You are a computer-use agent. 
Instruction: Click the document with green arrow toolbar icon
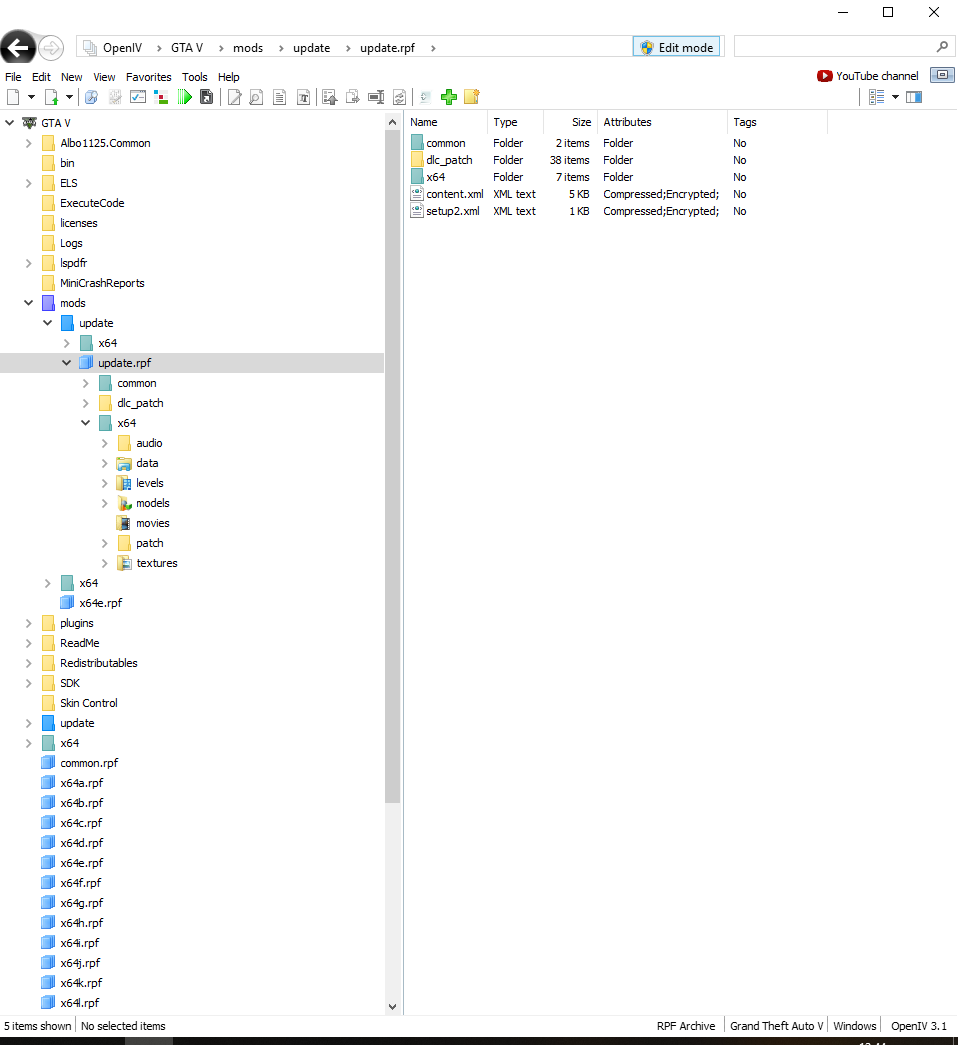[51, 97]
